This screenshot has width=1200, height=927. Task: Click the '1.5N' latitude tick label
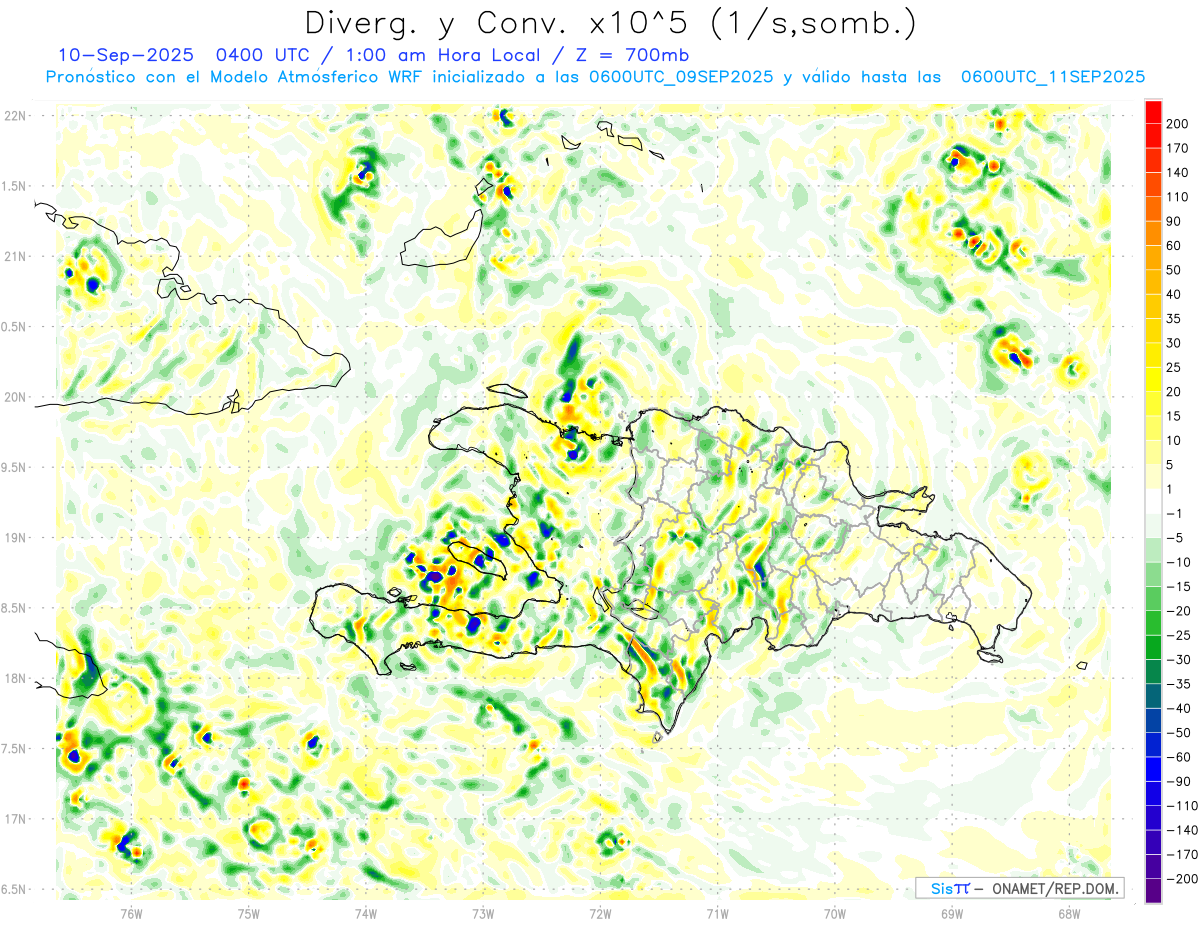(15, 187)
